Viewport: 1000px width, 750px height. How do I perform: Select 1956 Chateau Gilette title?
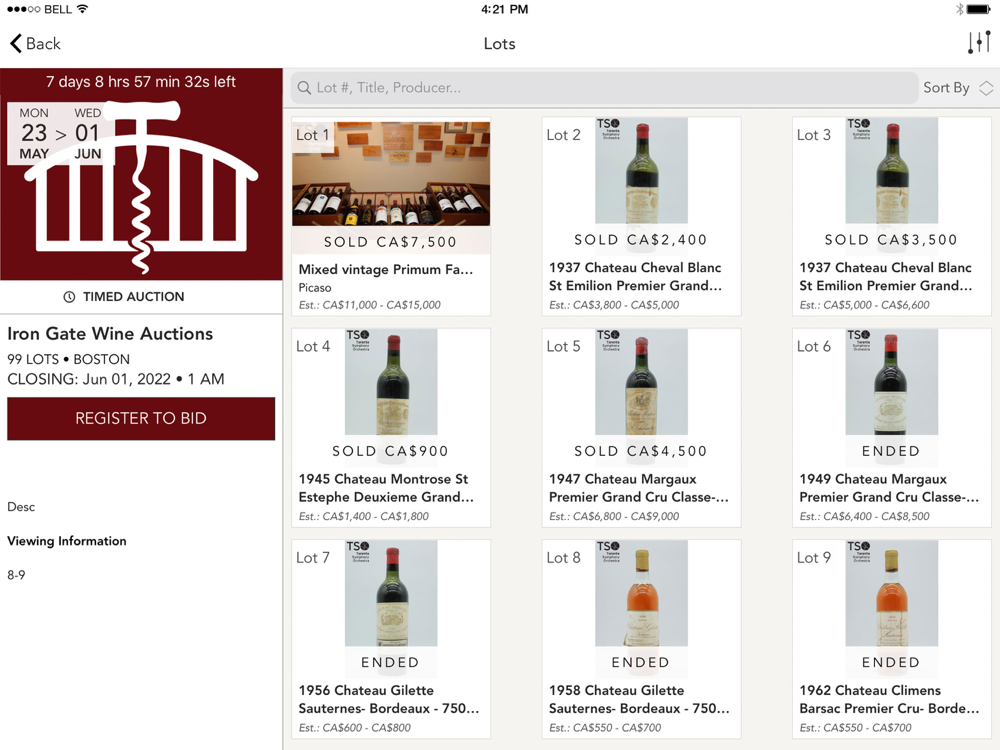coord(388,699)
